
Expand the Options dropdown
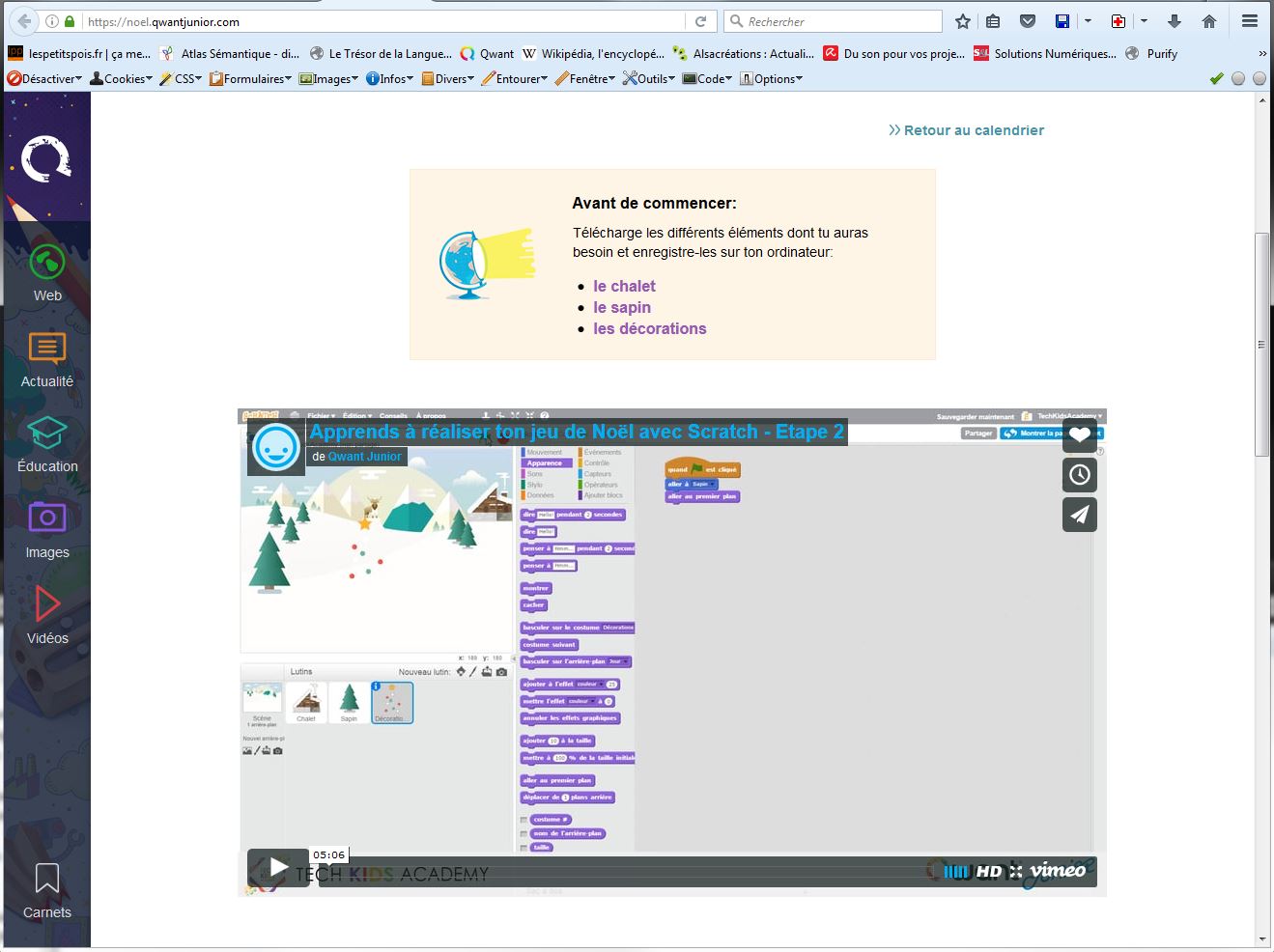coord(772,79)
